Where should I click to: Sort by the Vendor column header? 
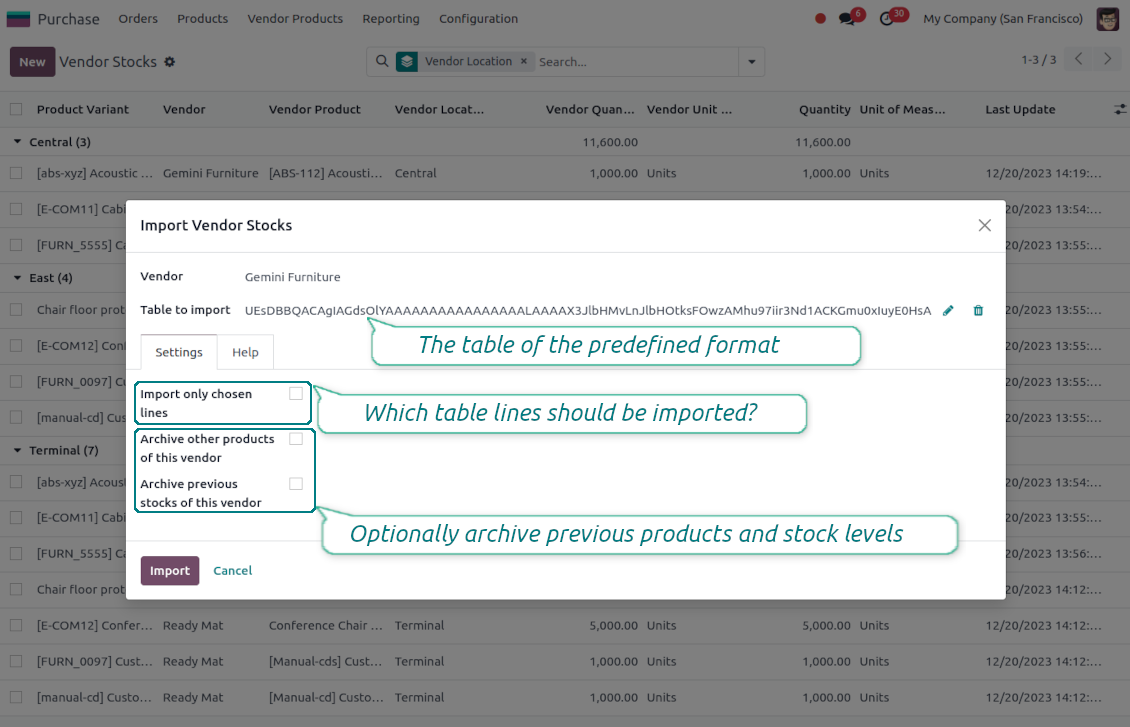click(x=184, y=110)
